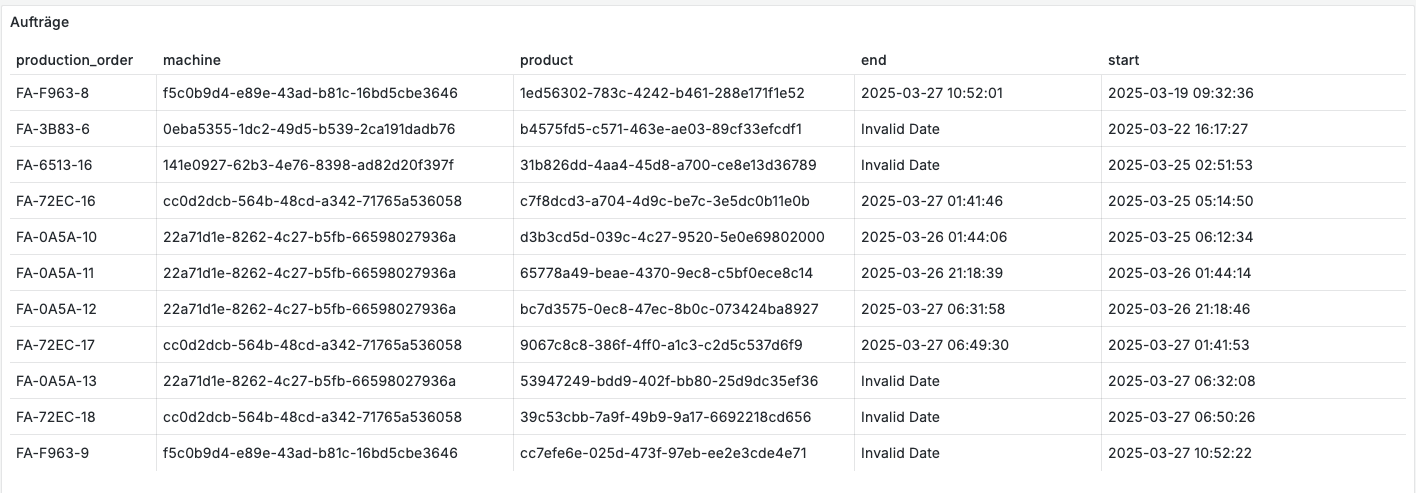Screen dimensions: 1416x493
Task: Sort by the end column header
Action: 873,60
